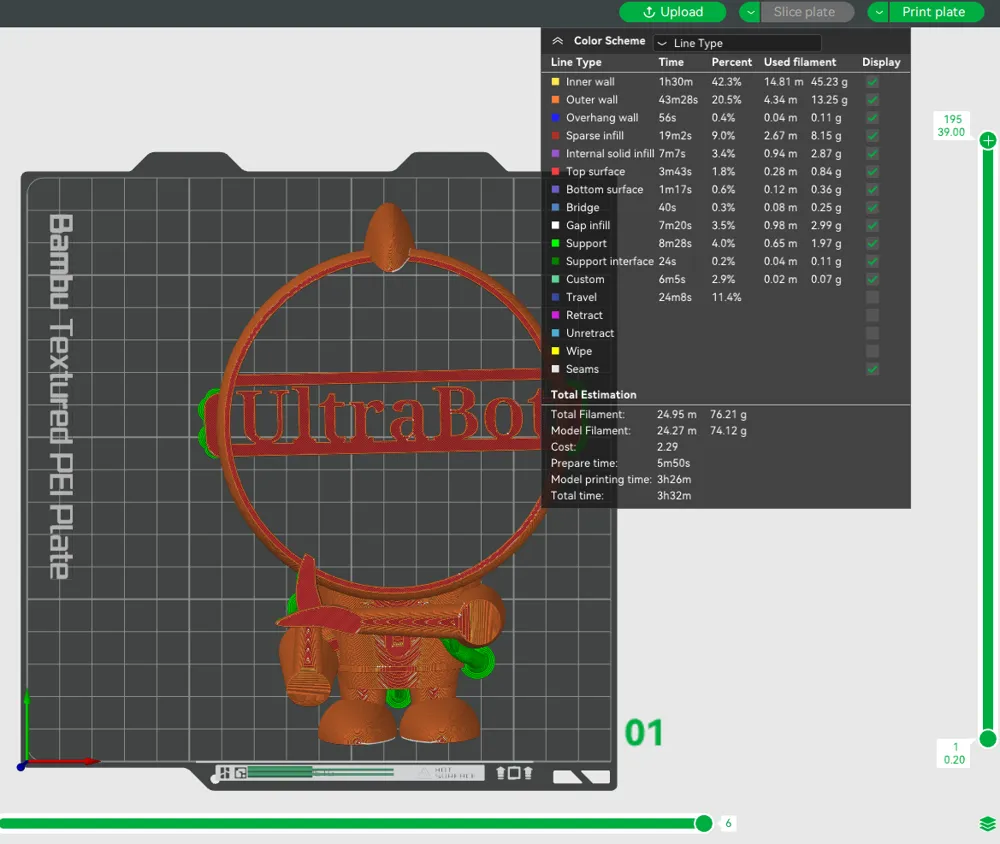Toggle Custom display checkbox
Screen dimensions: 1000x844
pyautogui.click(x=872, y=279)
